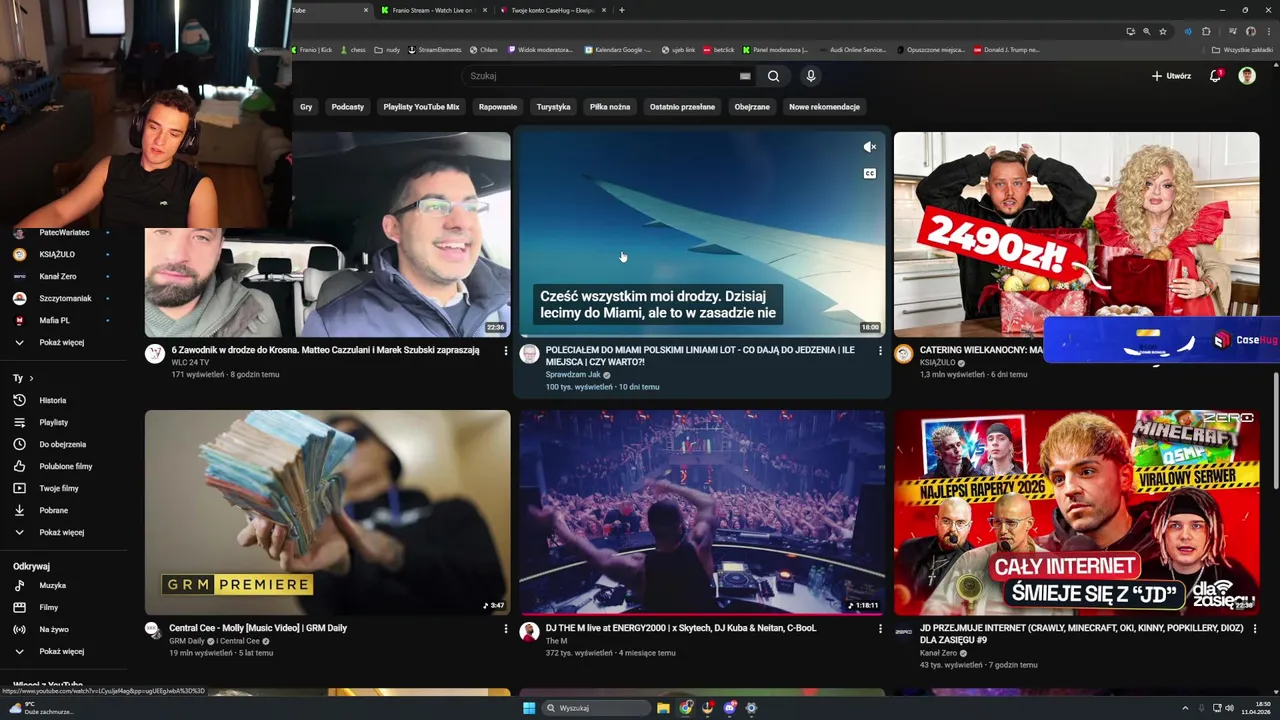Viewport: 1280px width, 720px height.
Task: Open options menu for 6 Zawodnik video
Action: [506, 351]
